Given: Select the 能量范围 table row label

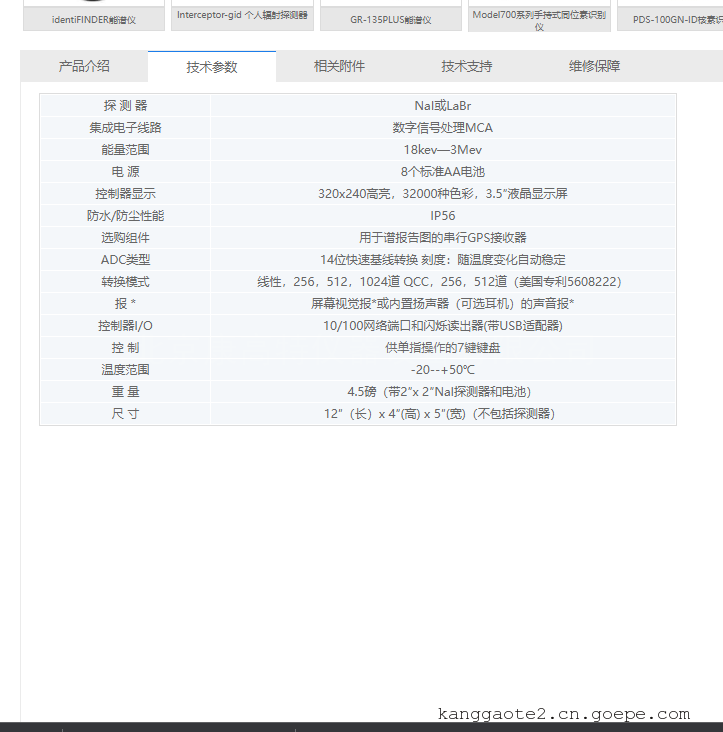Looking at the screenshot, I should click(125, 149).
